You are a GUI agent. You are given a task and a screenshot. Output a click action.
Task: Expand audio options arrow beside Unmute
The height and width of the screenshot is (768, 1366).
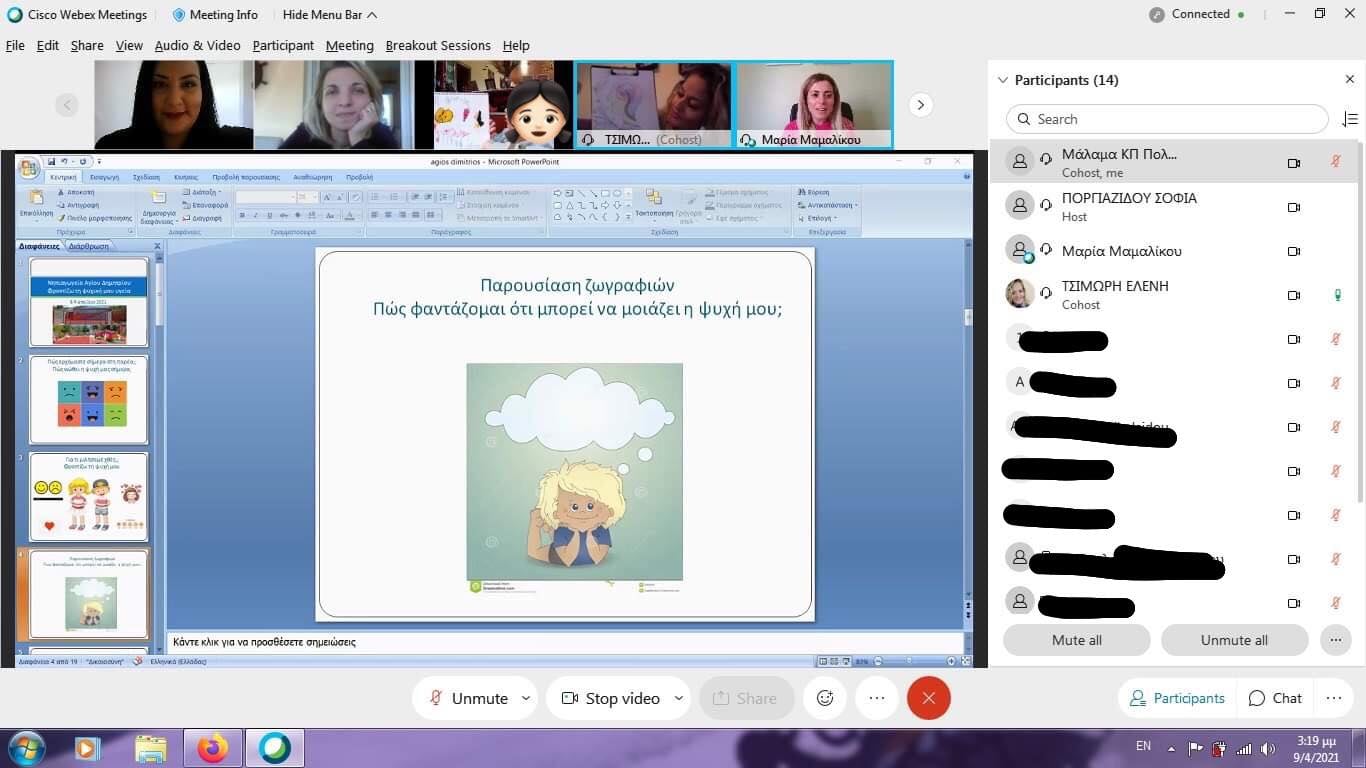point(526,698)
